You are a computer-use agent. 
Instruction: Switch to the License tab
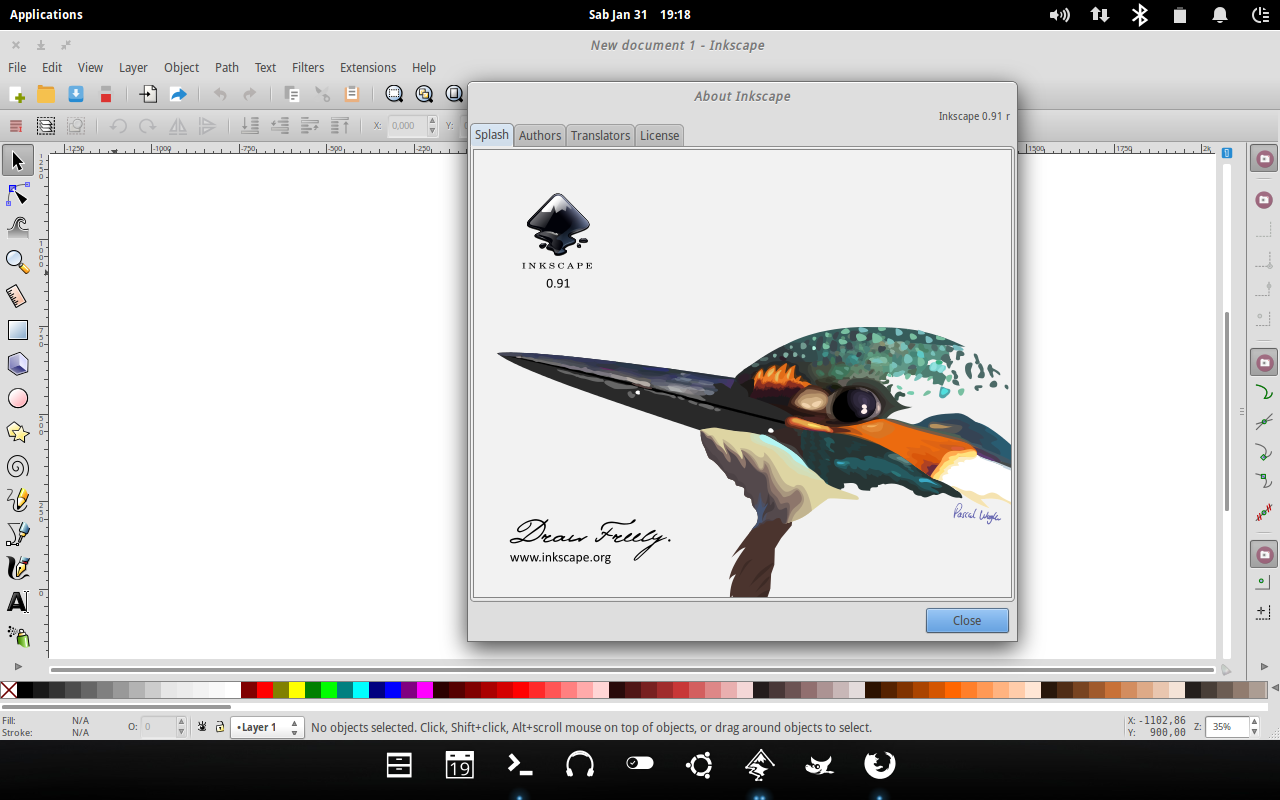tap(659, 135)
